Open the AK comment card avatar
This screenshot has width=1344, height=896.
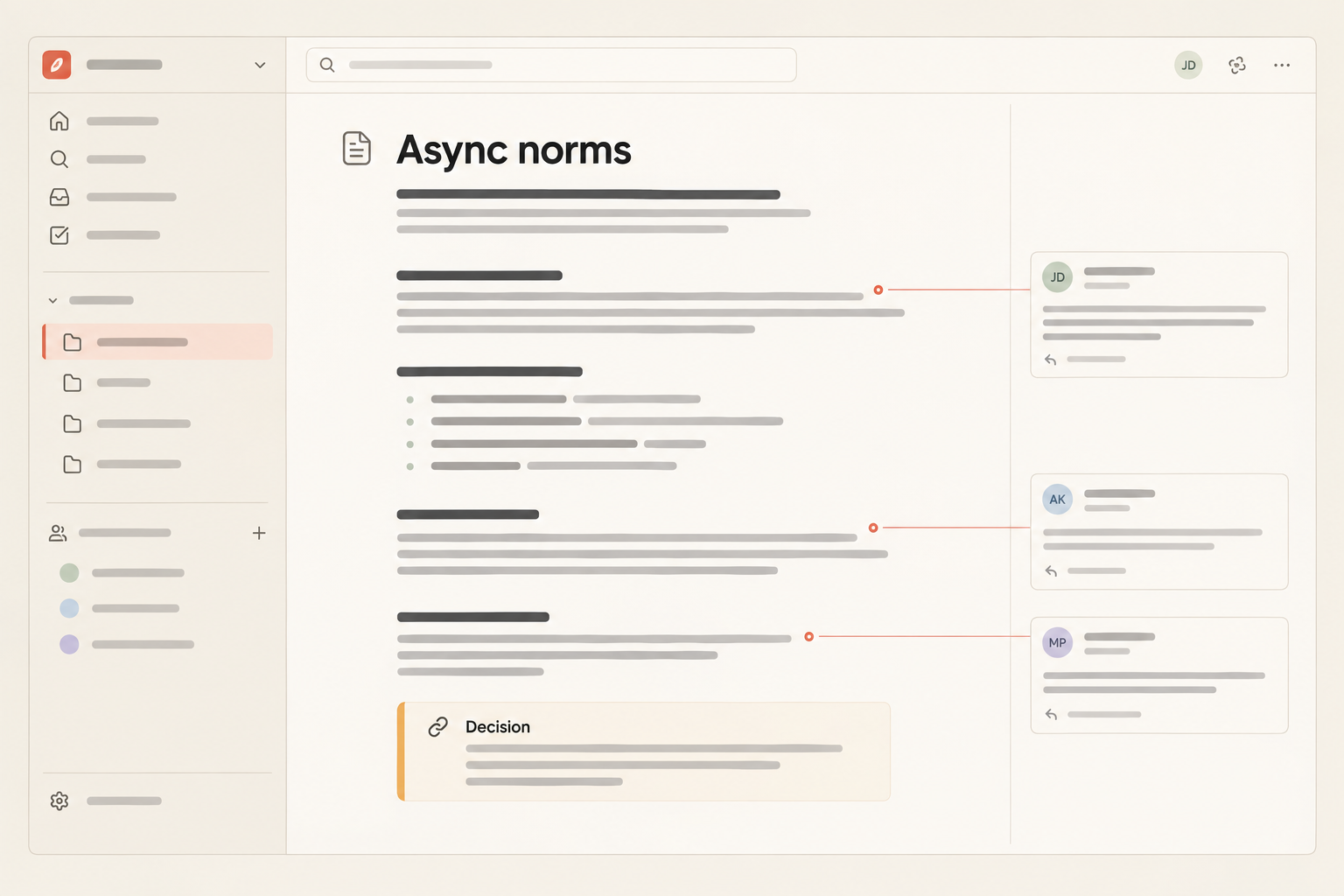pyautogui.click(x=1058, y=500)
